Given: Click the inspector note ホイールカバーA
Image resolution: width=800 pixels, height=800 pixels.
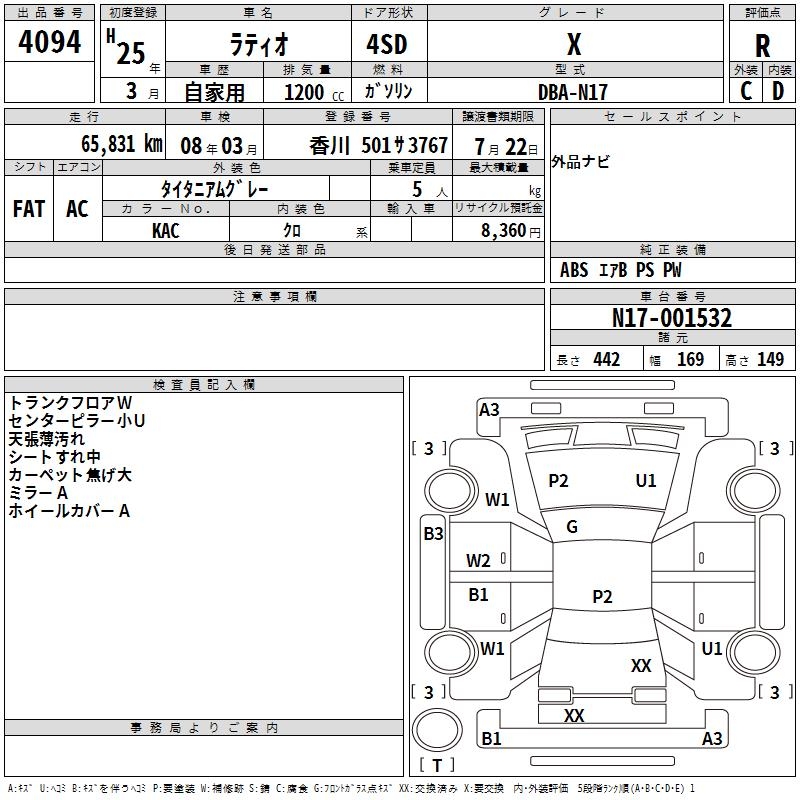Looking at the screenshot, I should [69, 510].
